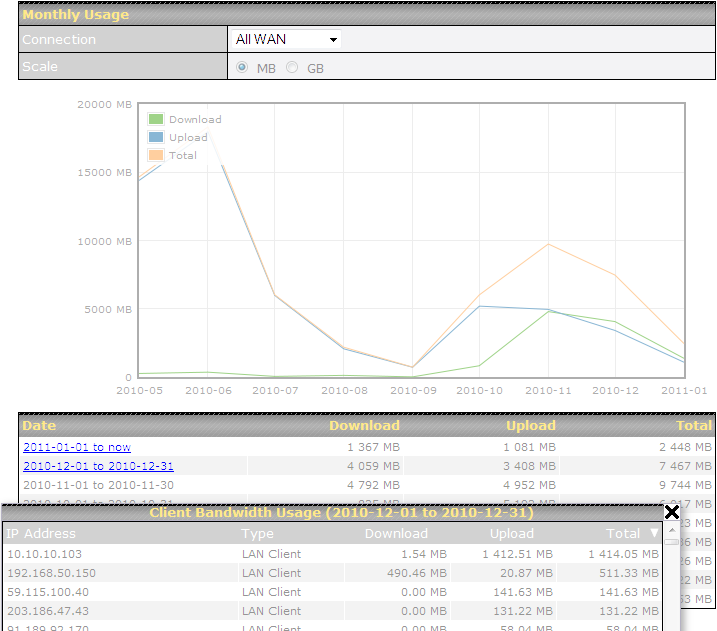Screen dimensions: 717x631
Task: Click the 7 467 MB total value
Action: tap(685, 466)
